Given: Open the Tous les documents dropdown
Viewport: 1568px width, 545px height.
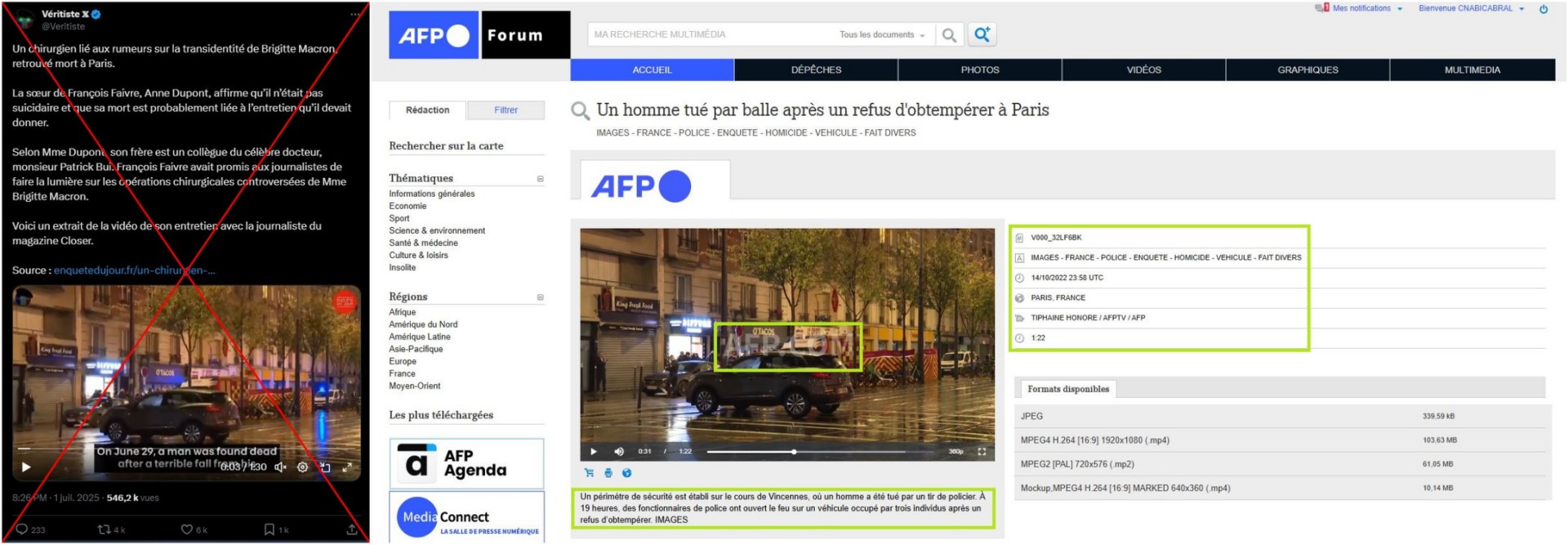Looking at the screenshot, I should [882, 34].
